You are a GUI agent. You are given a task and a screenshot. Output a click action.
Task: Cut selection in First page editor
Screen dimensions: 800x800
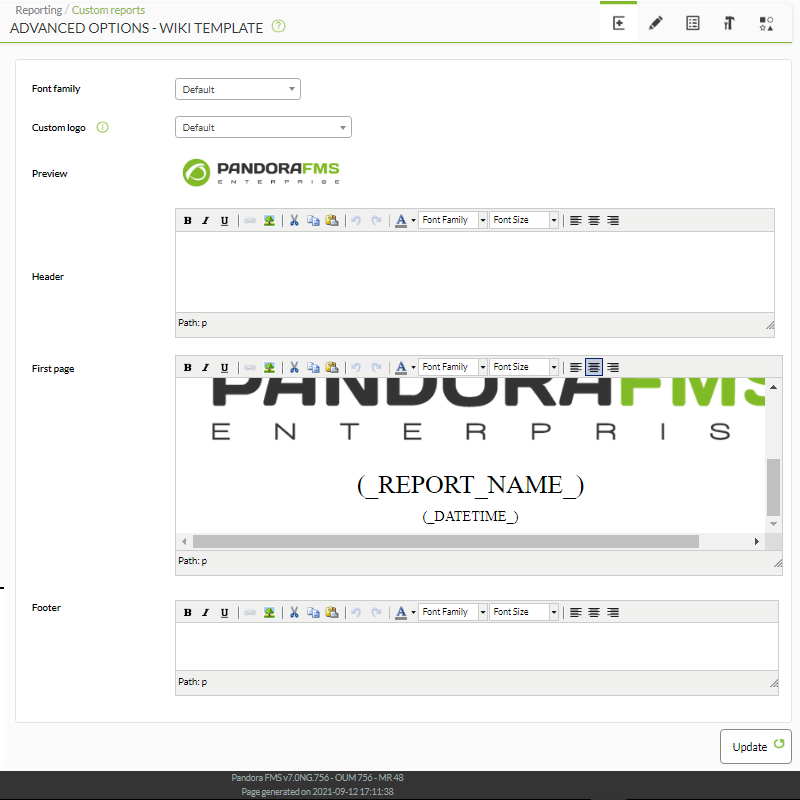[294, 367]
